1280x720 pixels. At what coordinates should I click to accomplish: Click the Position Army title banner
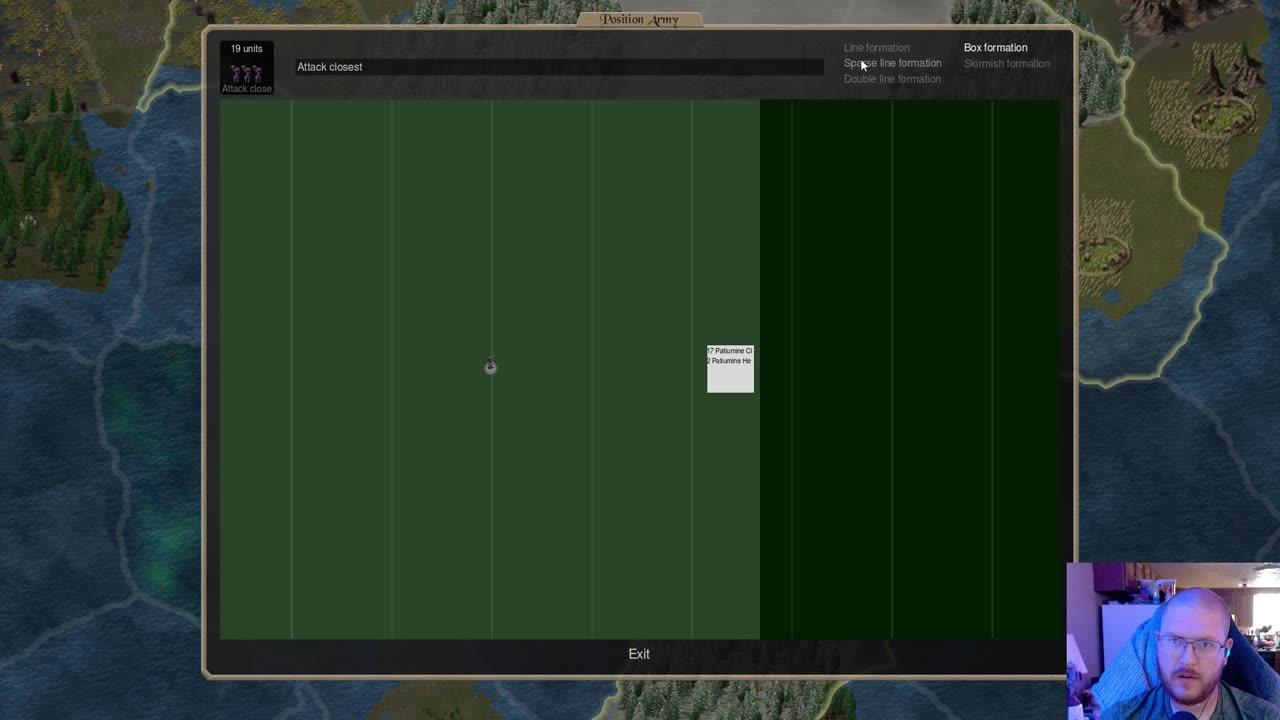640,19
